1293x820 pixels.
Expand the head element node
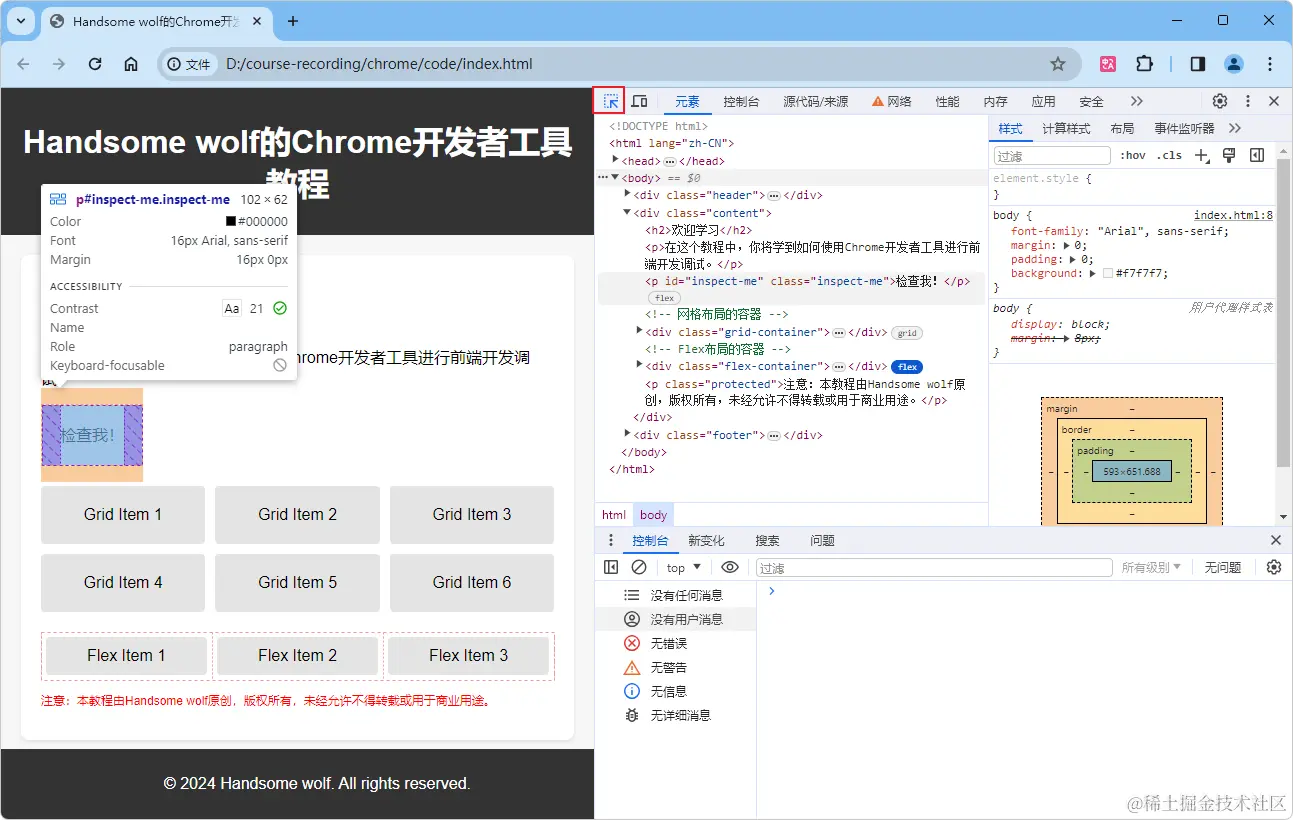616,160
